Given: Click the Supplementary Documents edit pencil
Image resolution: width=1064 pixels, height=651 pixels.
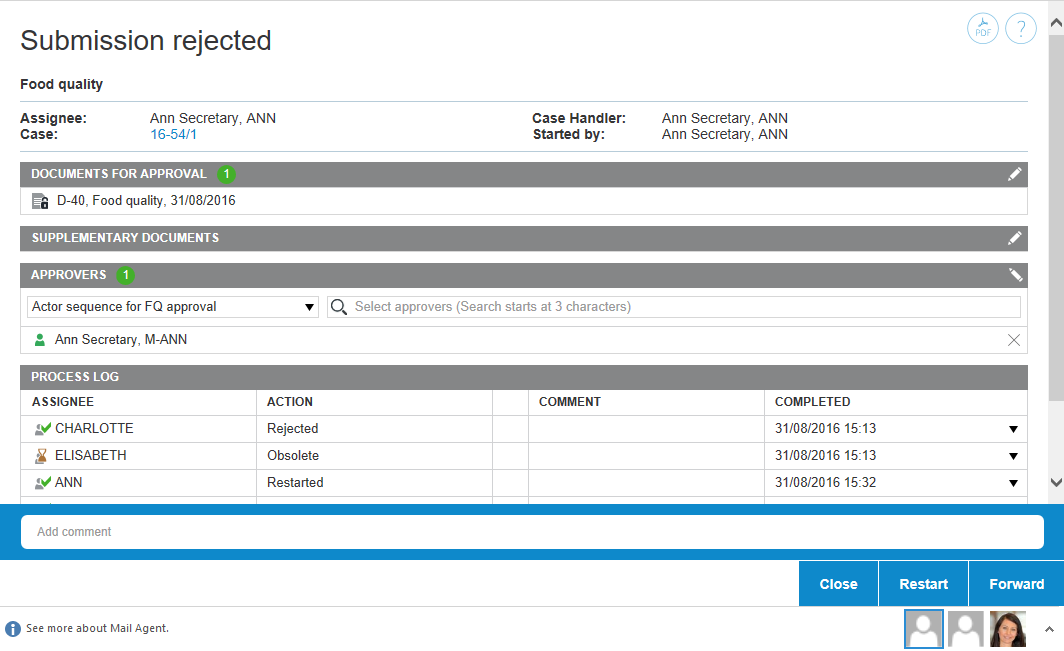Looking at the screenshot, I should tap(1014, 238).
